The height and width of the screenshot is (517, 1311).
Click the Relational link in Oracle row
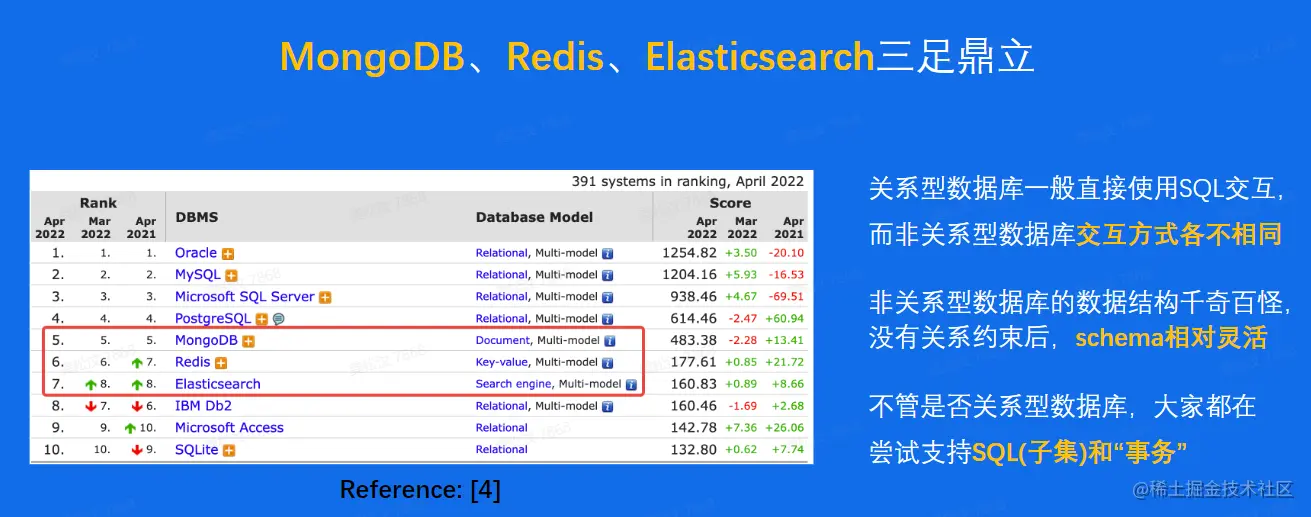(502, 254)
